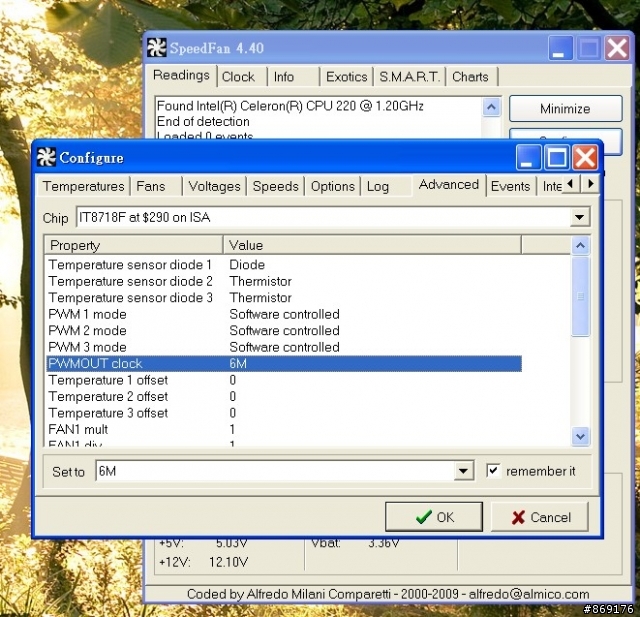Screen dimensions: 640x617
Task: Select the highlighted 'PWMOUT clock' row
Action: 284,364
